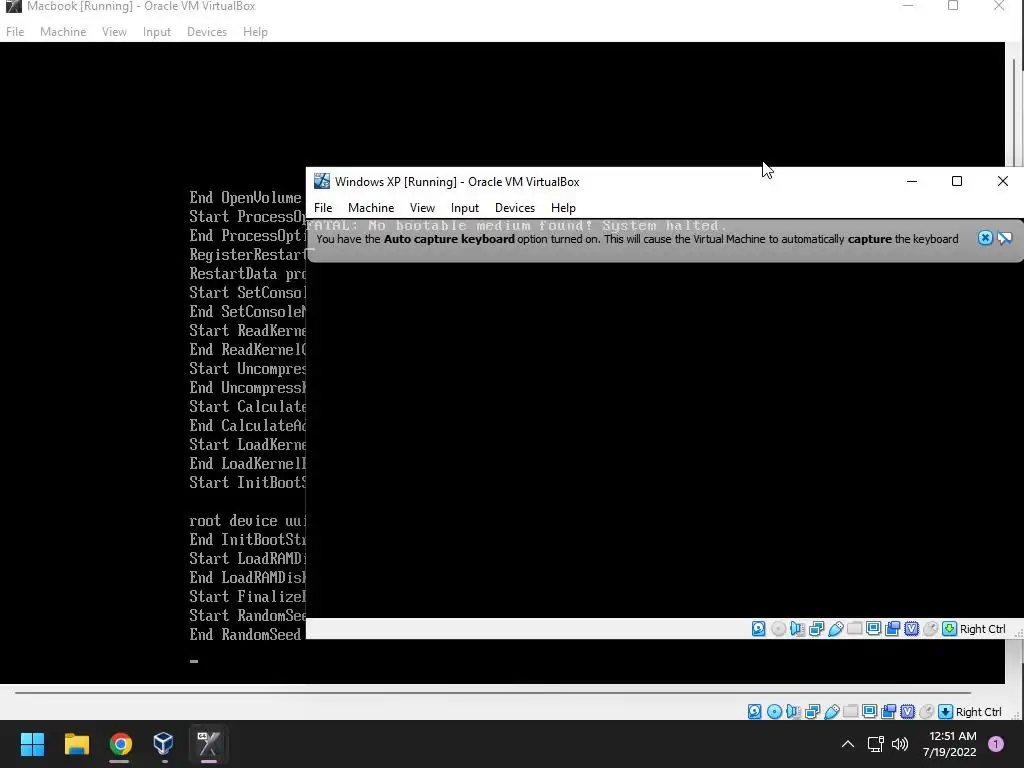Open volume control in system tray
Image resolution: width=1024 pixels, height=768 pixels.
click(x=900, y=744)
